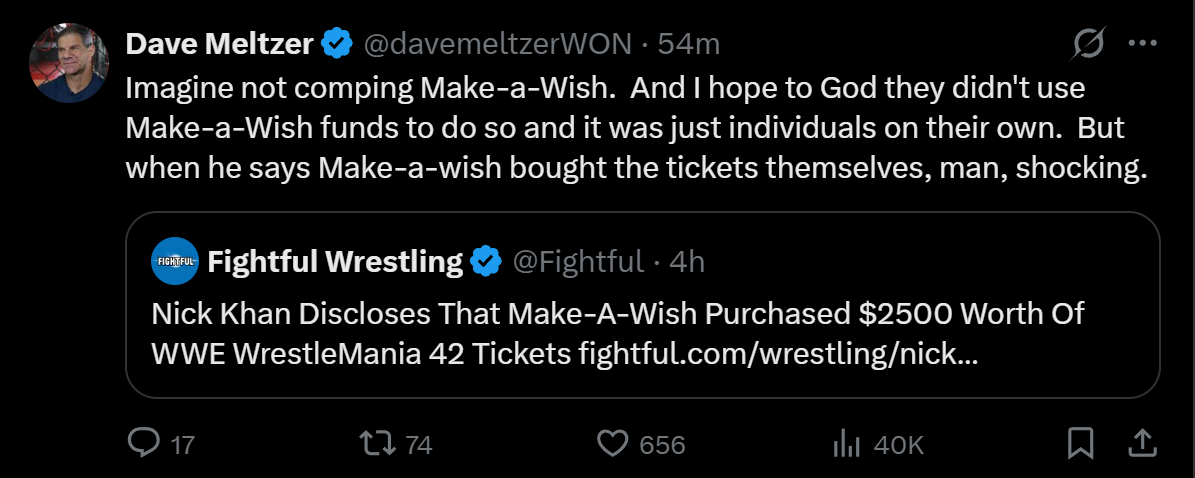Open the Dave Meltzer display name link
Viewport: 1195px width, 478px height.
coord(219,44)
